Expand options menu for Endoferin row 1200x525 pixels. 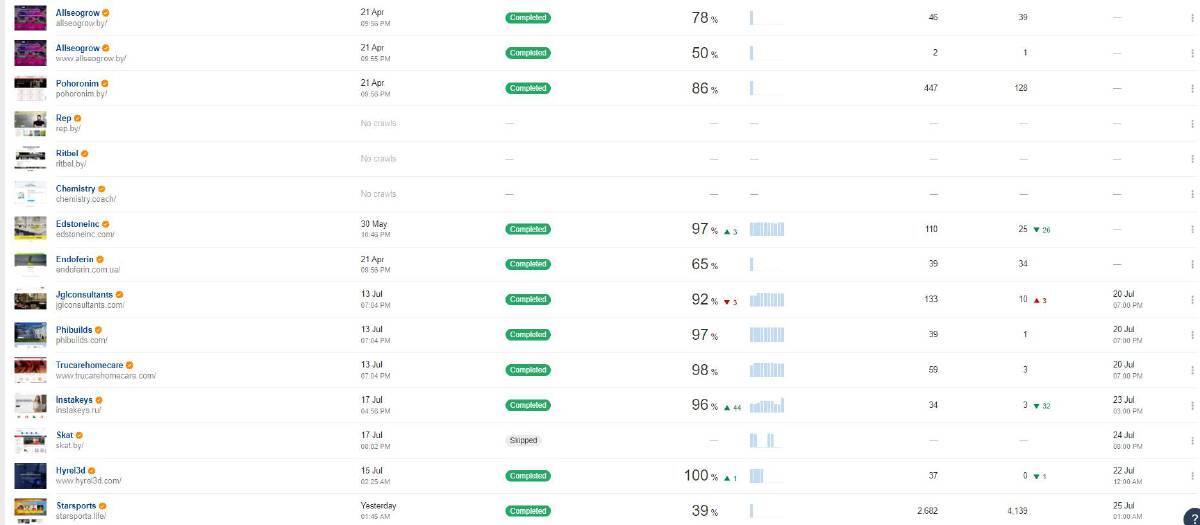[1192, 264]
